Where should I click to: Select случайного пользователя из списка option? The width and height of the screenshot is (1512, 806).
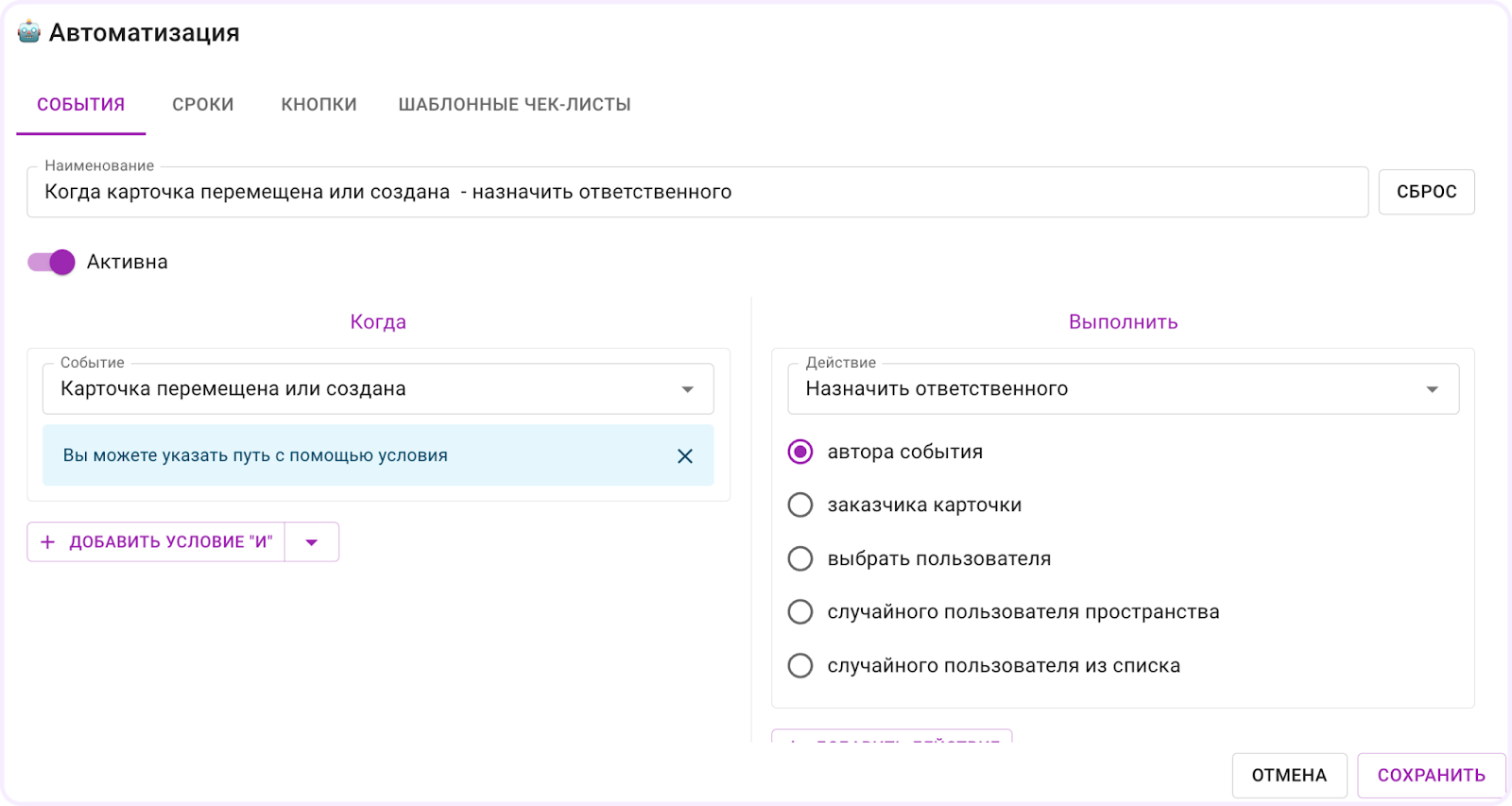coord(800,666)
